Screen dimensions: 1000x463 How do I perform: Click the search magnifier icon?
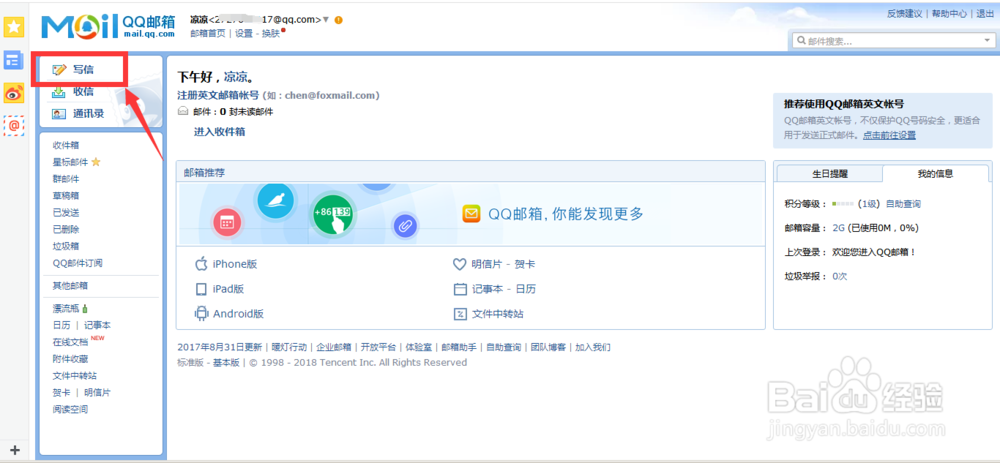(x=800, y=41)
